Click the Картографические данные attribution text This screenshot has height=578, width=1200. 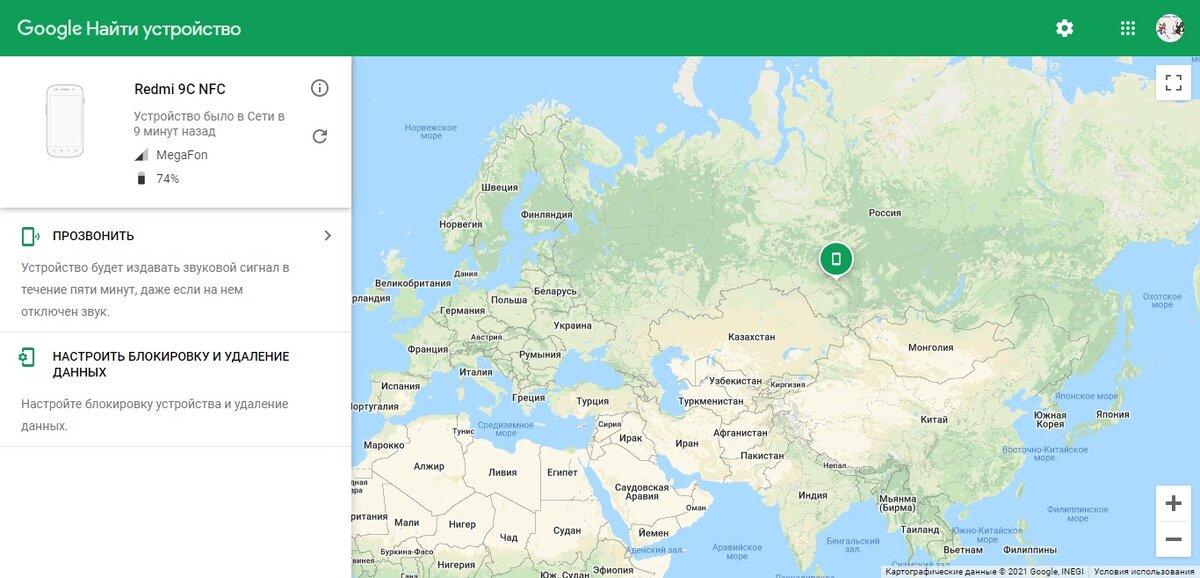[984, 572]
